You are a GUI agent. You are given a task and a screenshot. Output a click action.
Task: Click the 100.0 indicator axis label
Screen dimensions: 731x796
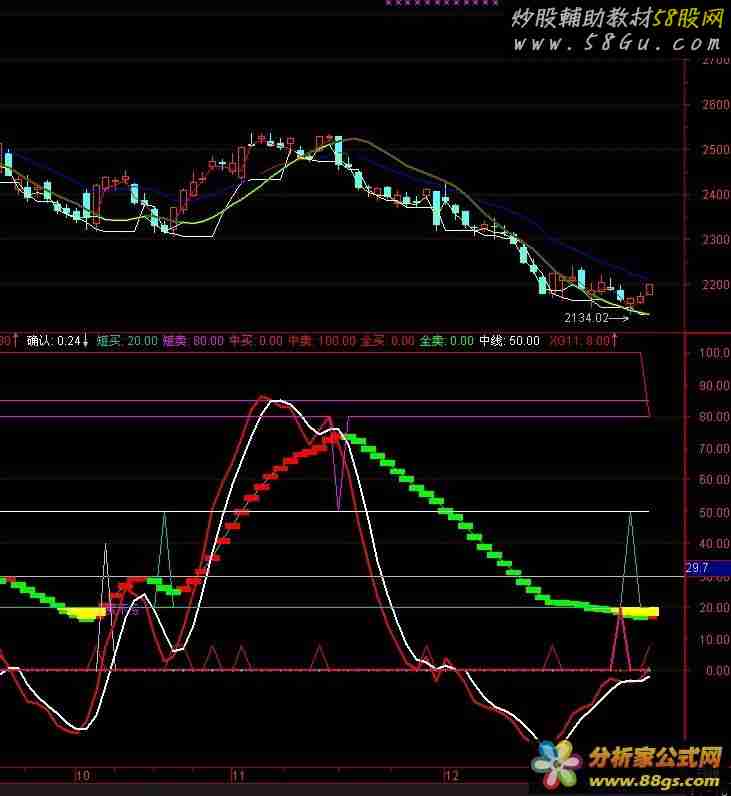pyautogui.click(x=714, y=353)
